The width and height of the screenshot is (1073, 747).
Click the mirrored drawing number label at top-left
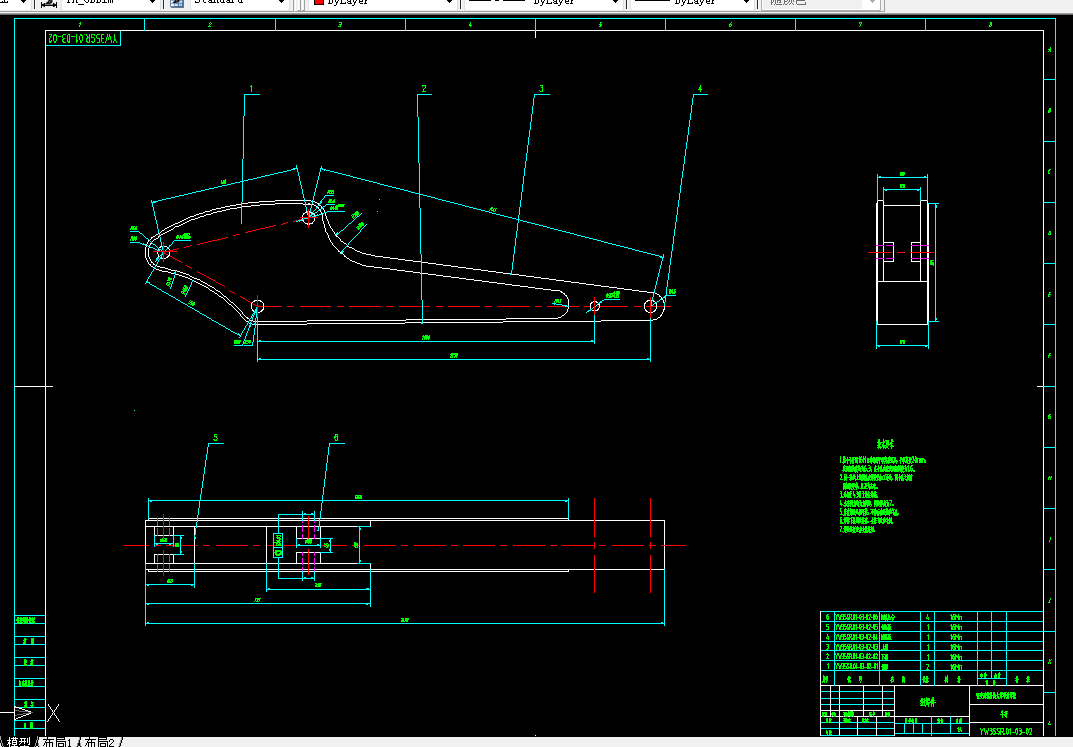tap(83, 38)
